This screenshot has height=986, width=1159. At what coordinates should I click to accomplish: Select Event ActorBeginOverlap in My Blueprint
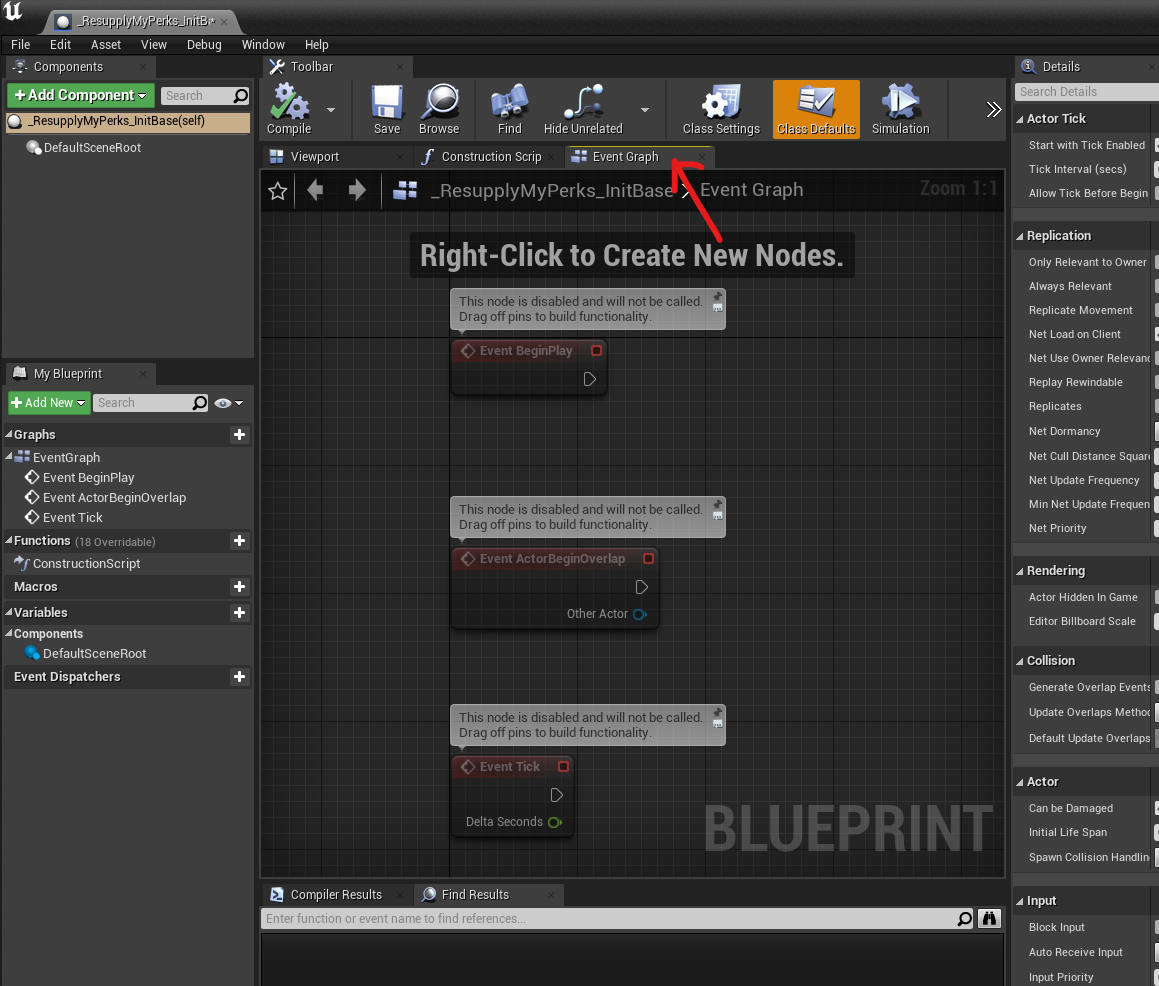point(114,497)
